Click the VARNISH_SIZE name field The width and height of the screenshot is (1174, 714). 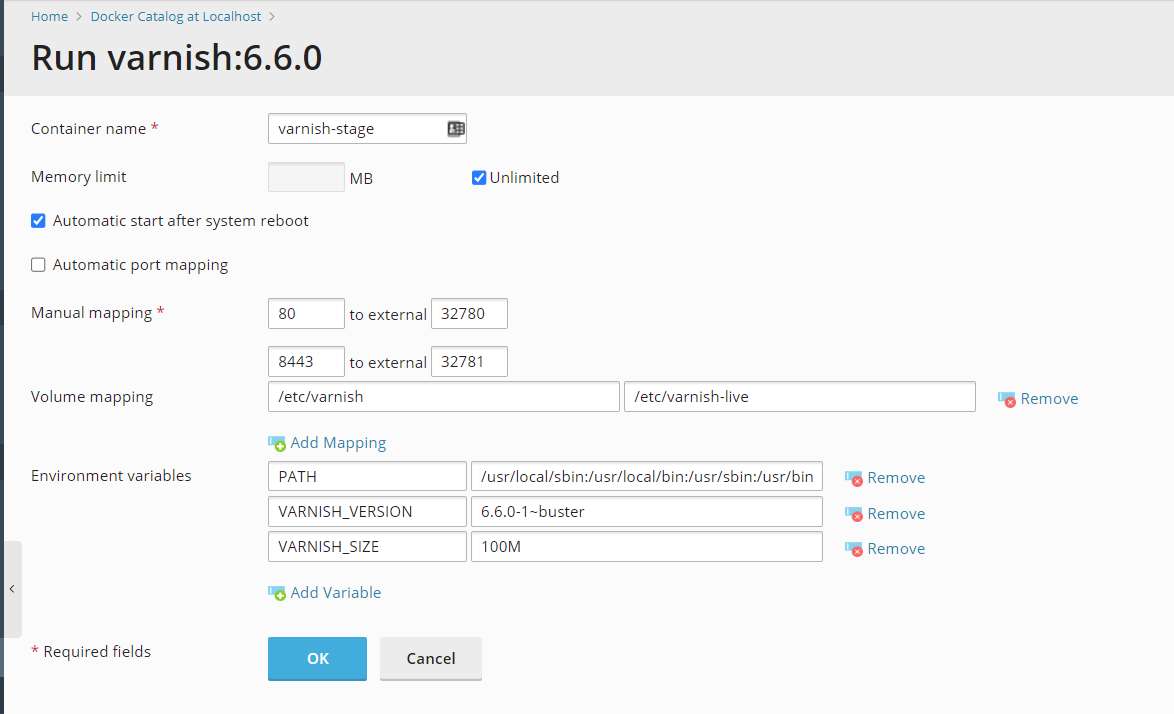click(367, 546)
